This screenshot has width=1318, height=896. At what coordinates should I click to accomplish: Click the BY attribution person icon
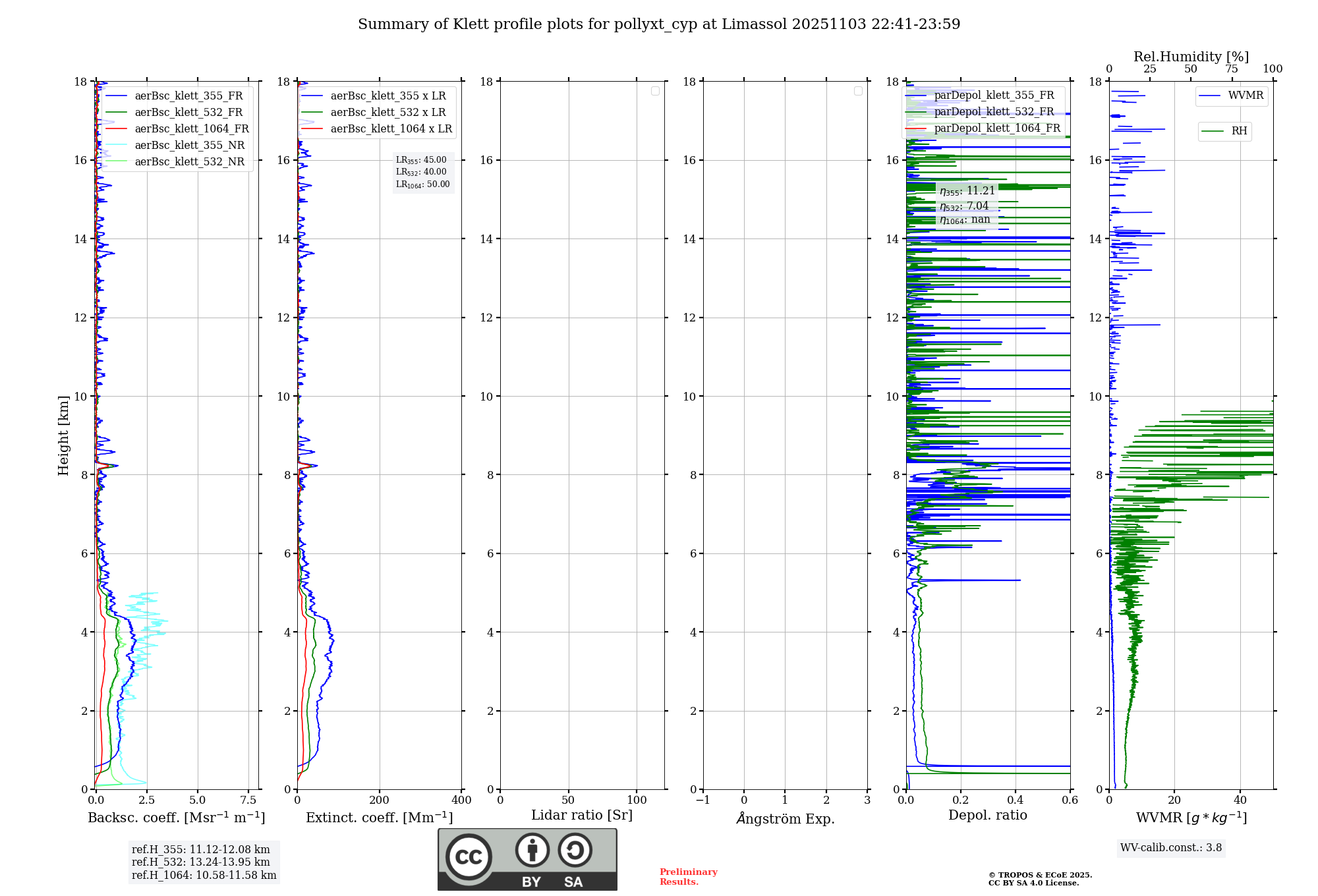pos(532,850)
